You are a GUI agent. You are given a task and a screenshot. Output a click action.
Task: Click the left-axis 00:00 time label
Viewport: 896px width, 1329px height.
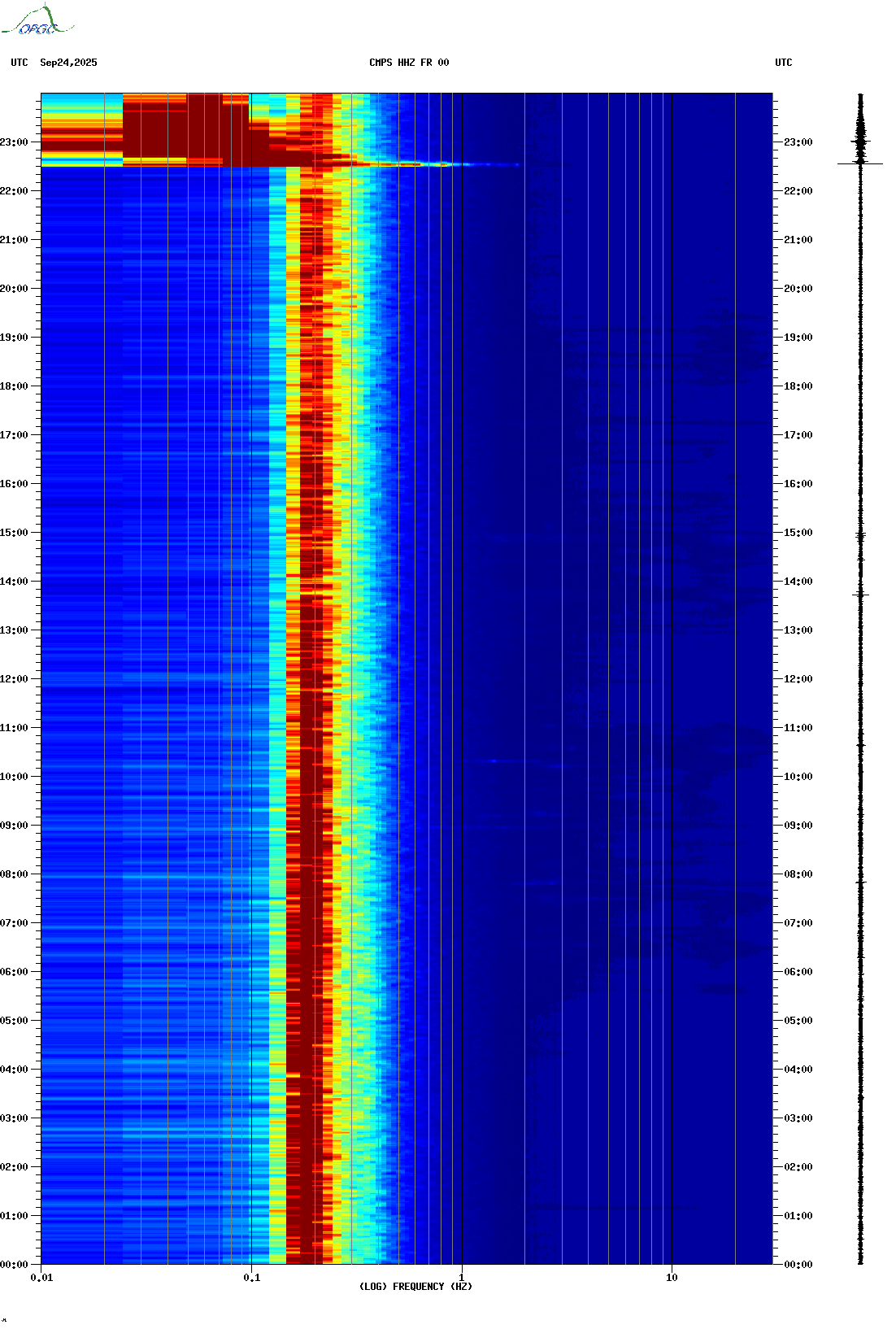(14, 1265)
